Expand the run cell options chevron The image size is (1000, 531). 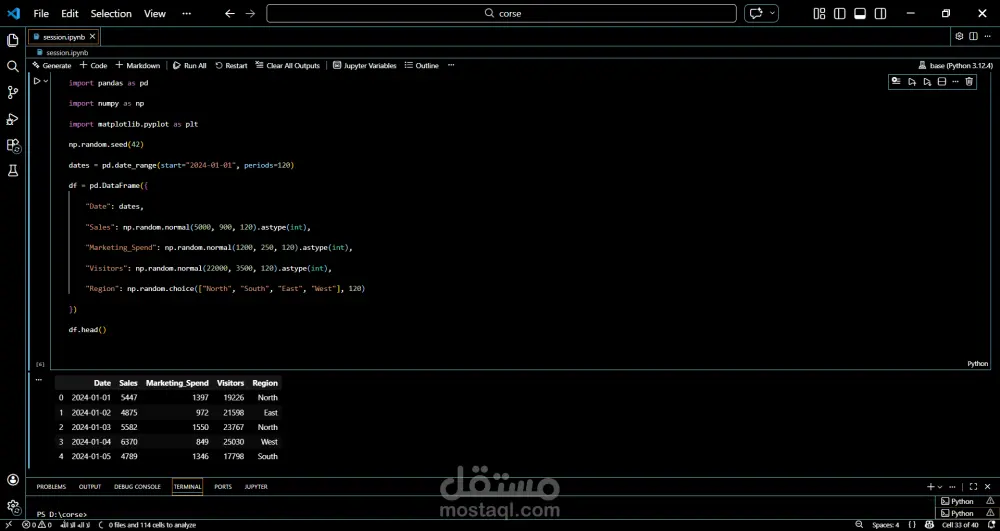pos(46,81)
